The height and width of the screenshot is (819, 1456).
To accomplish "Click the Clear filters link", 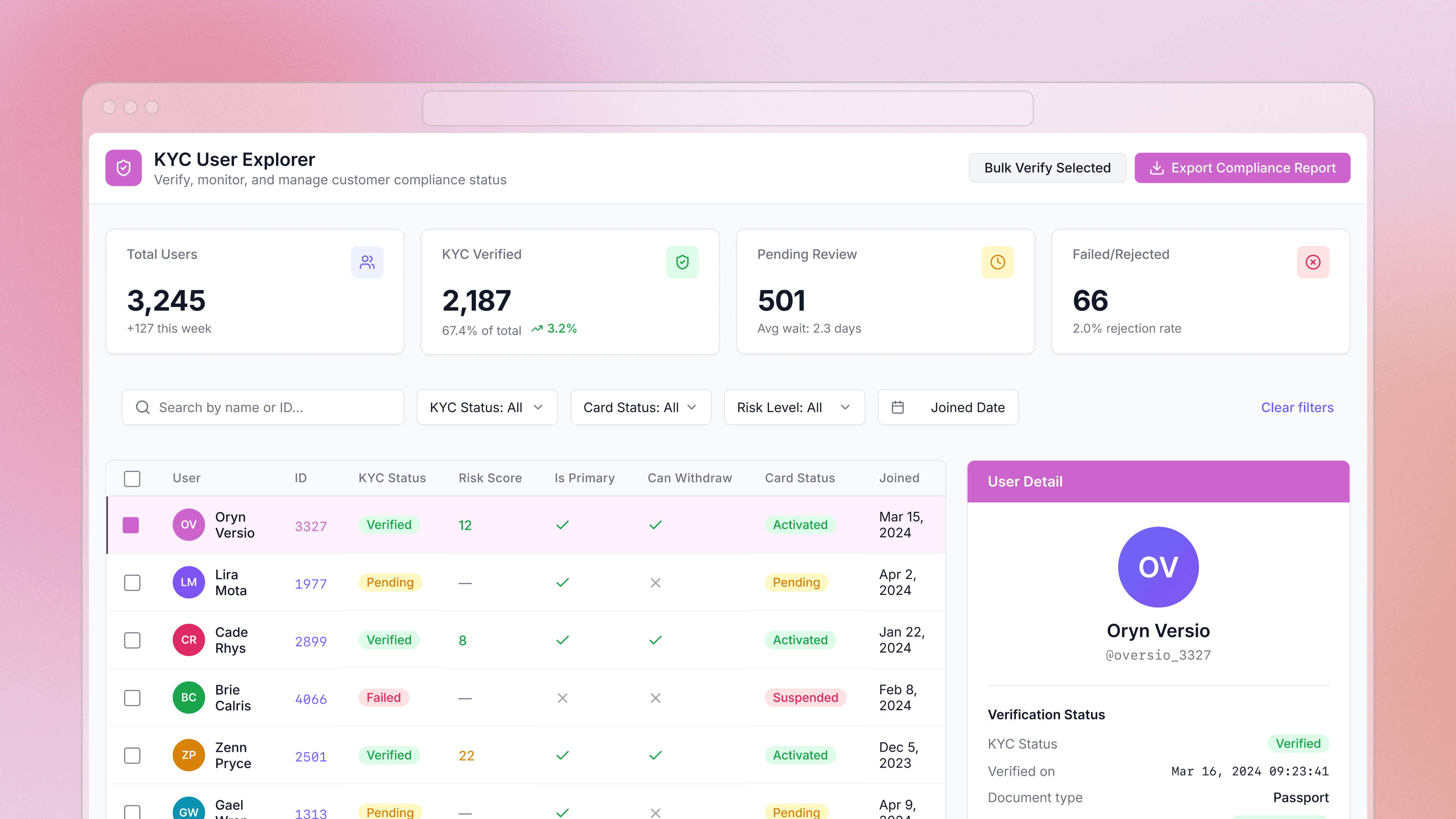I will (x=1297, y=408).
